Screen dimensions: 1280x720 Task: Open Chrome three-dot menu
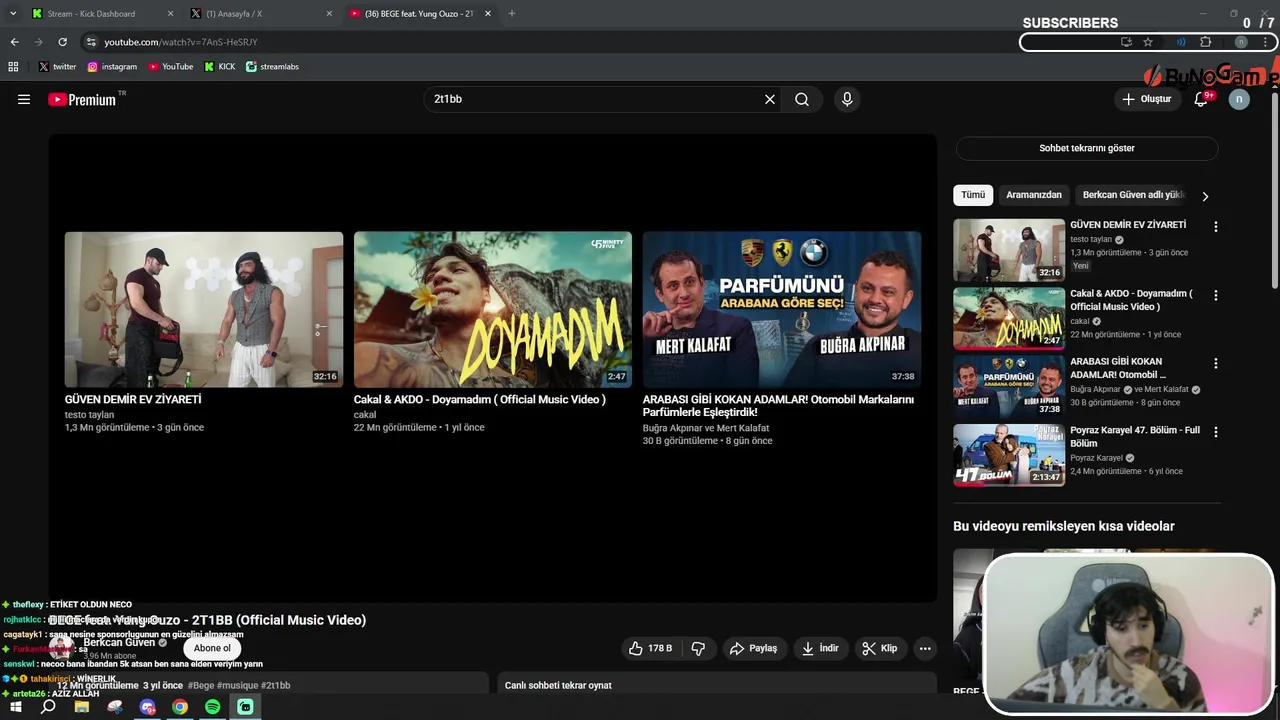point(1266,42)
